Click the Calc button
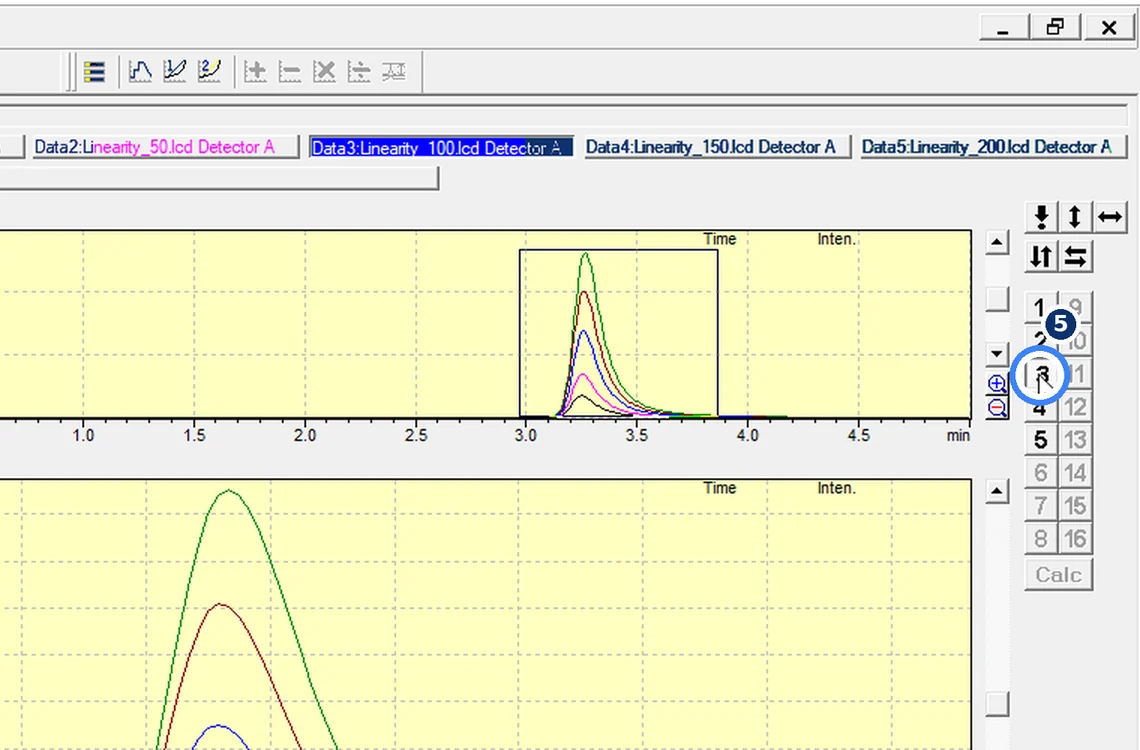 pos(1059,575)
